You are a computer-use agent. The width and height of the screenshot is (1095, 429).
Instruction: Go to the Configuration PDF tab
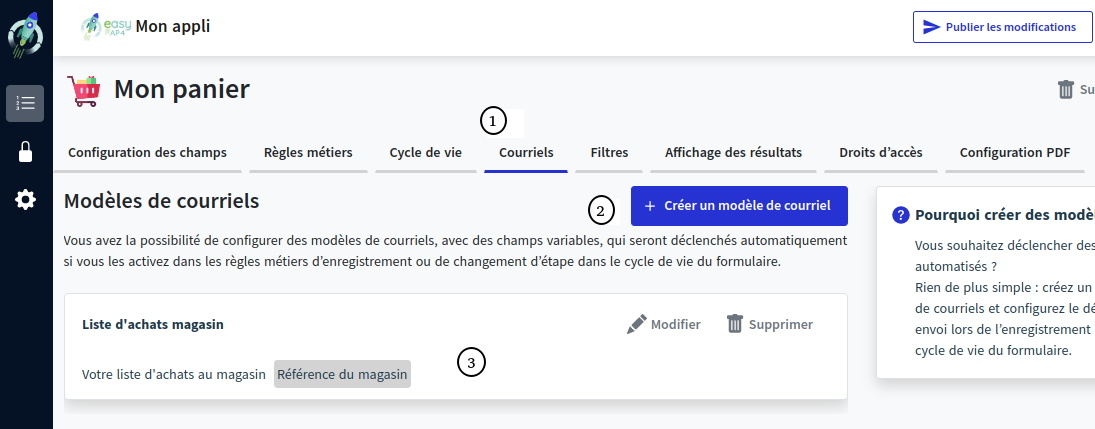click(x=1014, y=153)
